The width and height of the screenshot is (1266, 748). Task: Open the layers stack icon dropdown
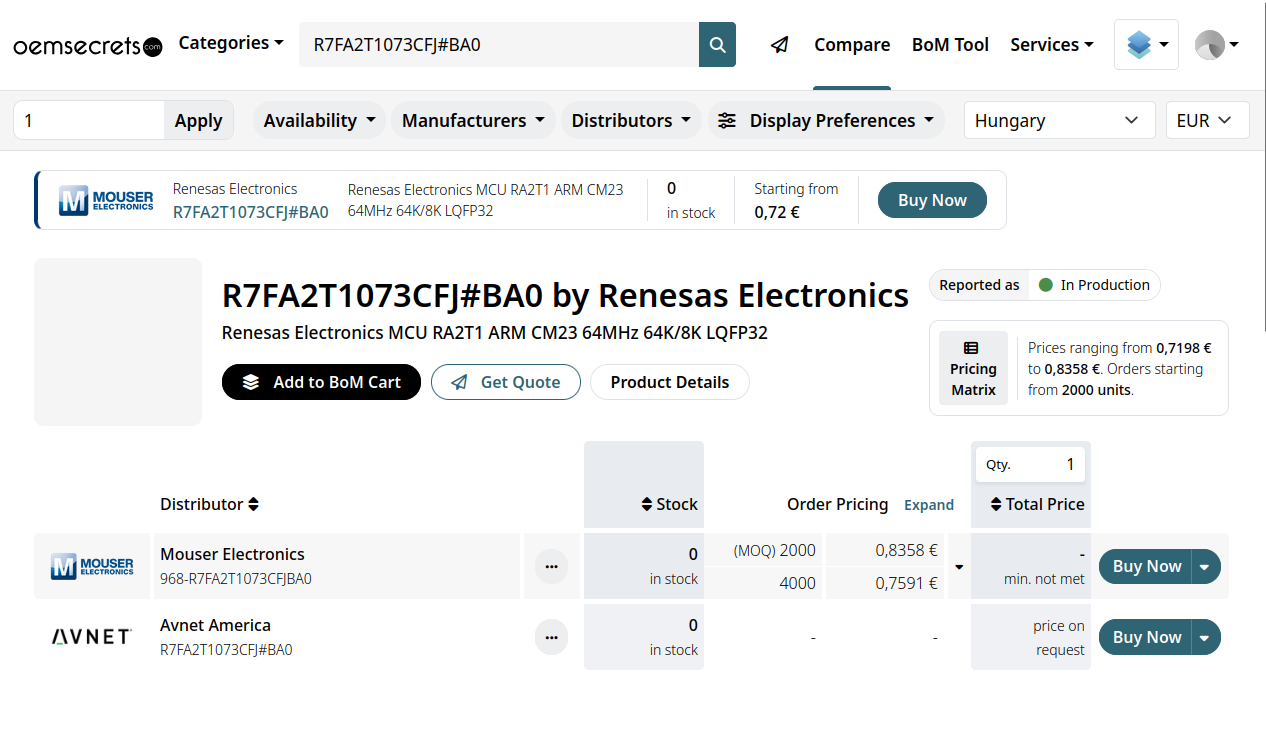tap(1146, 45)
